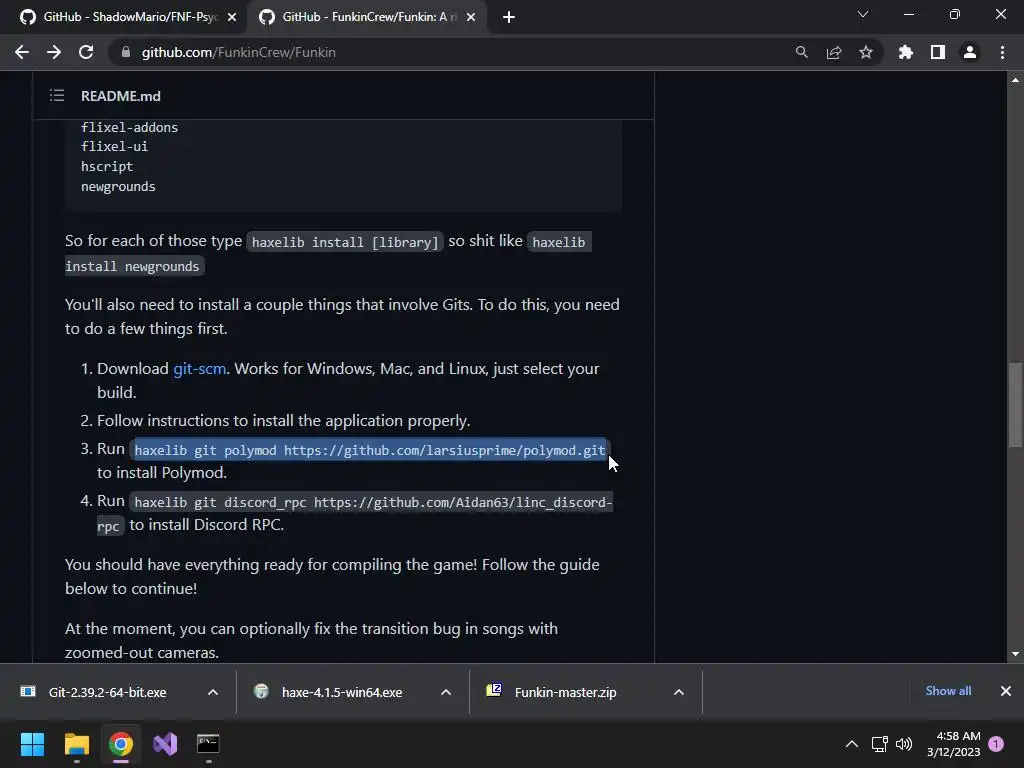Image resolution: width=1024 pixels, height=768 pixels.
Task: Click the page scrollbar thumb
Action: tap(1015, 405)
